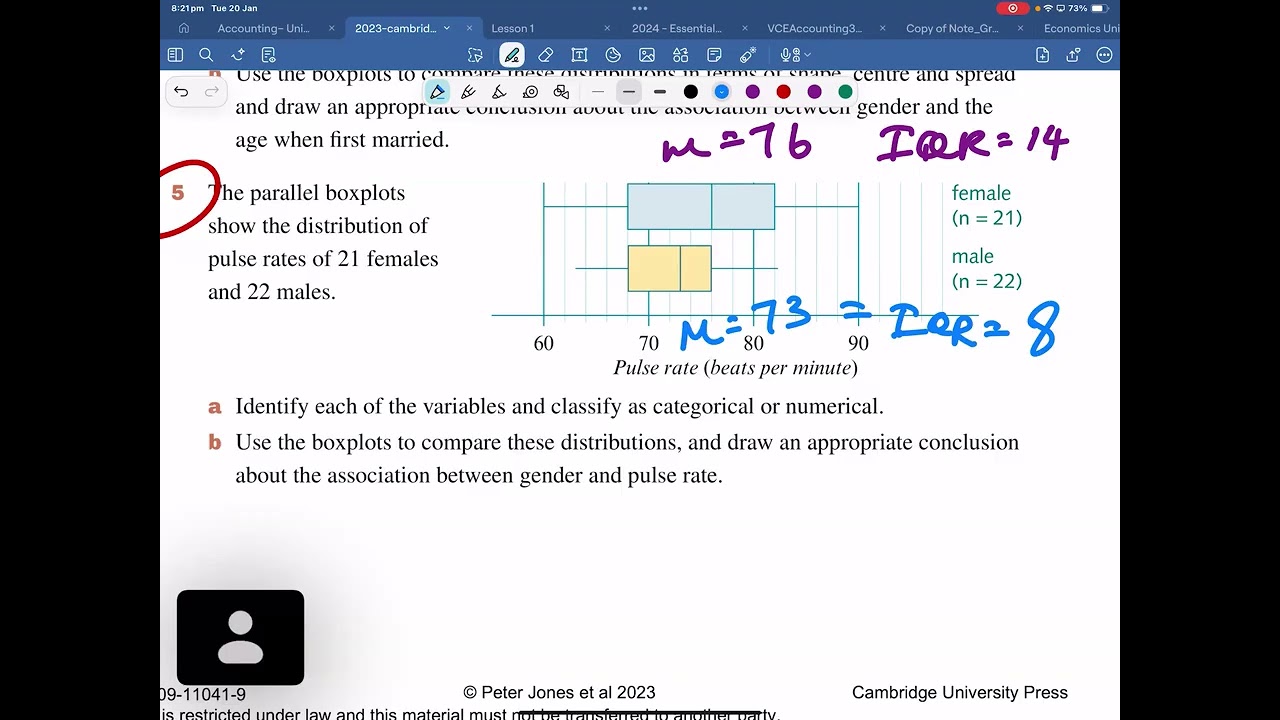The width and height of the screenshot is (1280, 720).
Task: Pick the purple swatch beside blue
Action: pyautogui.click(x=752, y=92)
